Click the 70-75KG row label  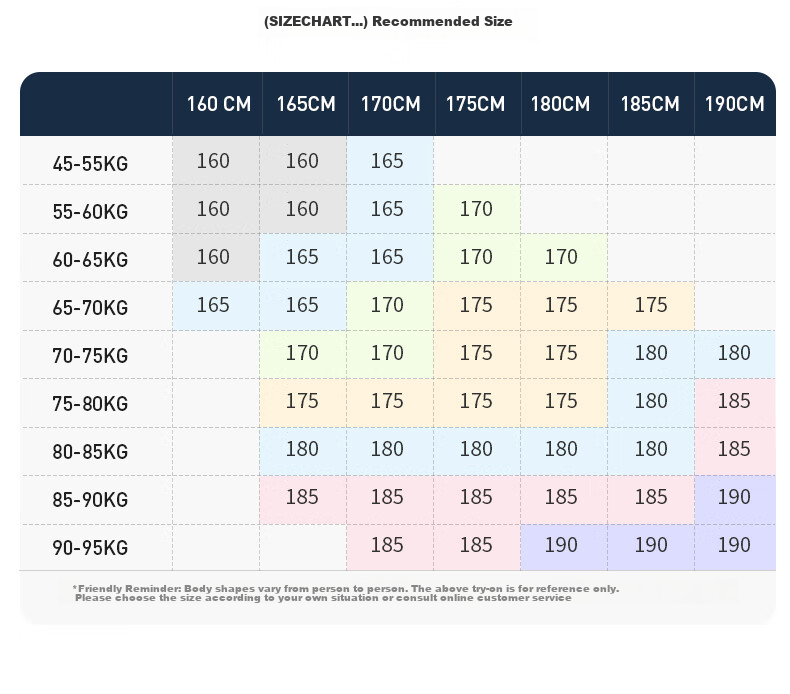(x=90, y=356)
